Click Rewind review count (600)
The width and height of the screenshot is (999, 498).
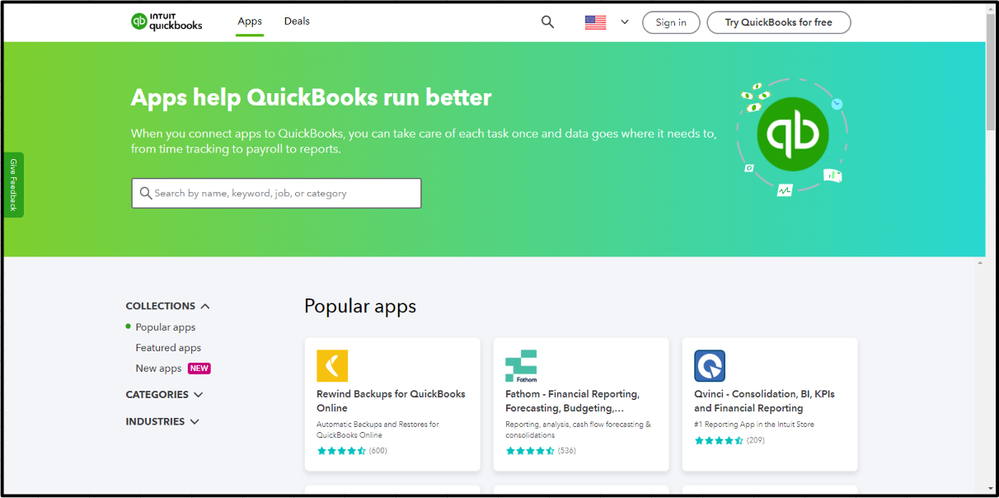tap(378, 451)
